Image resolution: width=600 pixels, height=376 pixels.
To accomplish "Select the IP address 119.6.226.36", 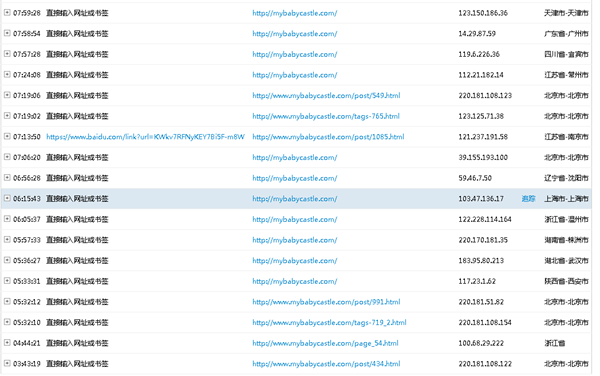I will (479, 54).
